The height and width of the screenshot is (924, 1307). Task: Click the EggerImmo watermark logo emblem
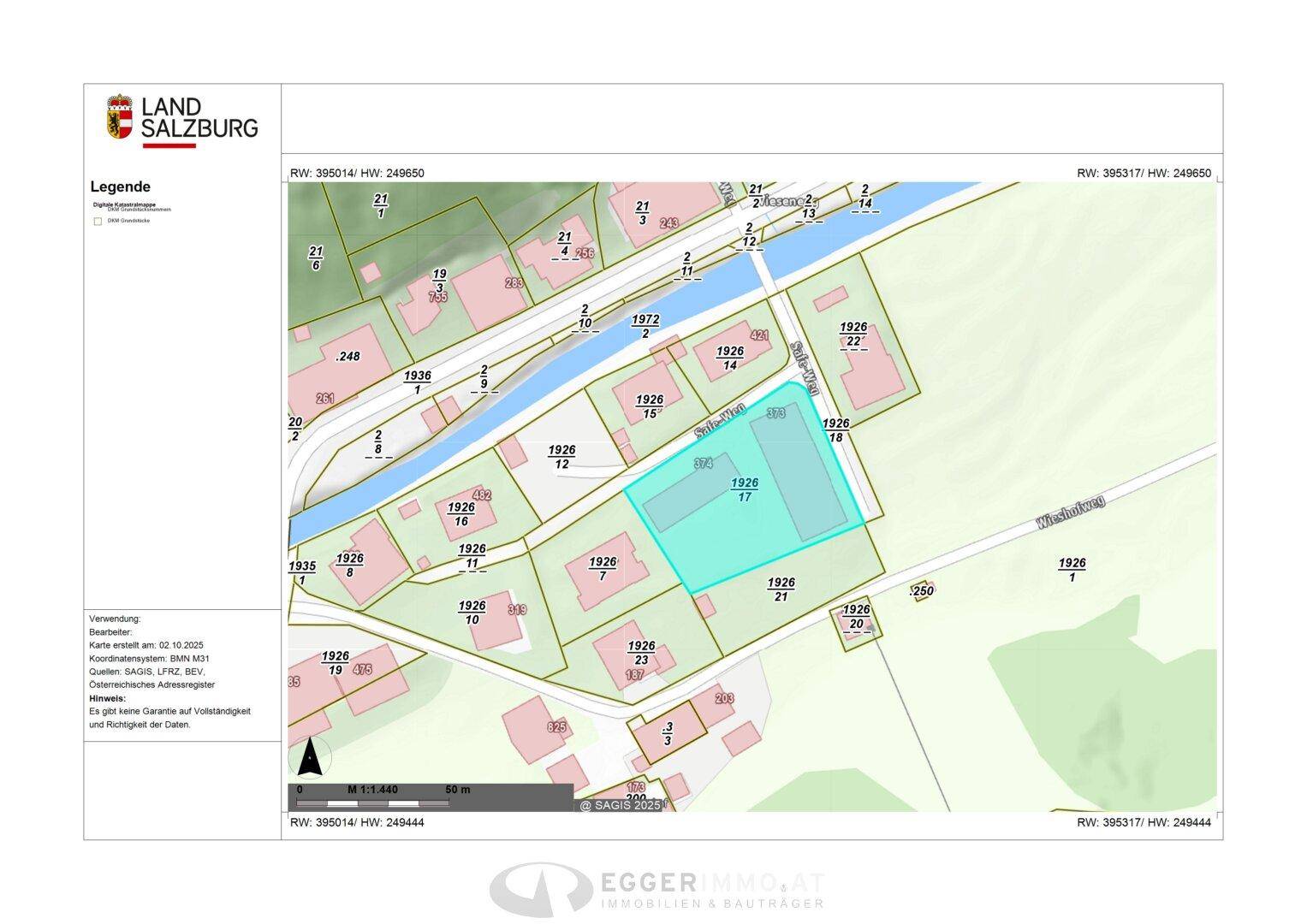point(540,889)
